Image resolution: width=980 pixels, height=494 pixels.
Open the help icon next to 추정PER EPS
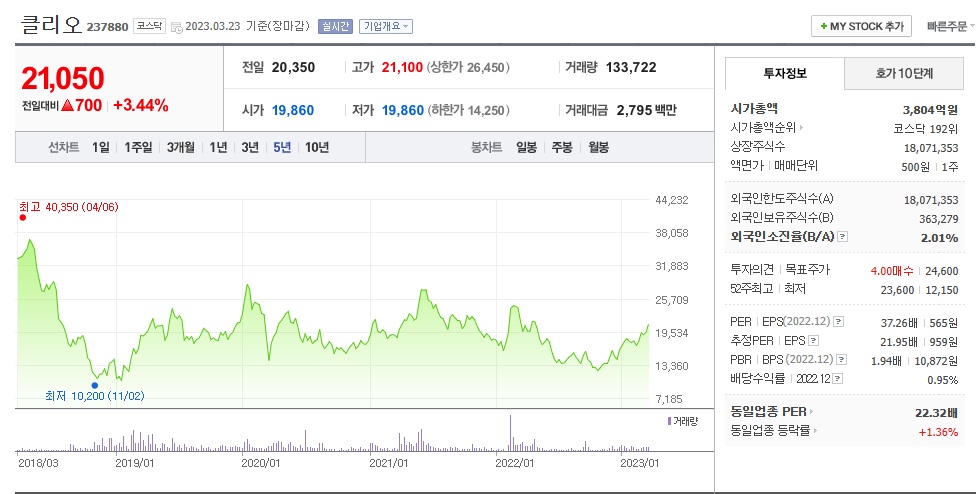click(813, 341)
